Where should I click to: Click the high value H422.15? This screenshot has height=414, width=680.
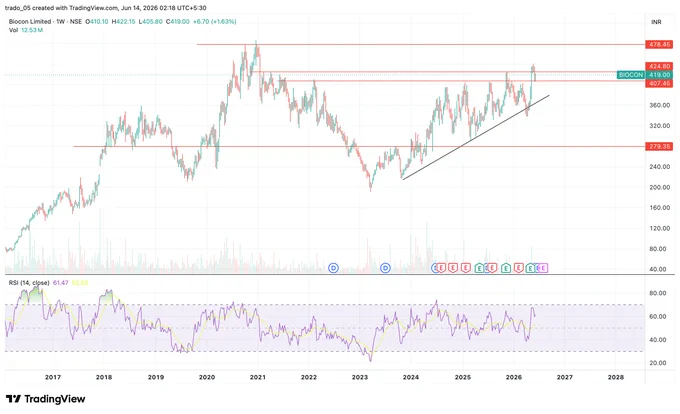click(x=123, y=21)
